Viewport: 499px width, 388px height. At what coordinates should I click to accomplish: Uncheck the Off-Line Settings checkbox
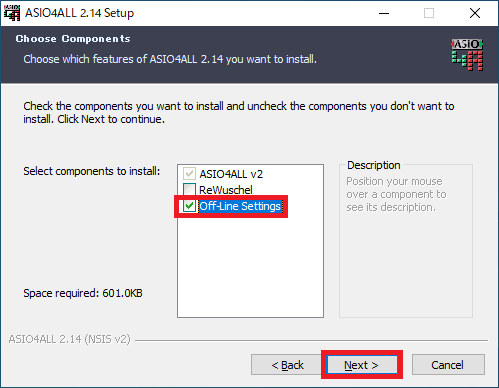point(189,206)
